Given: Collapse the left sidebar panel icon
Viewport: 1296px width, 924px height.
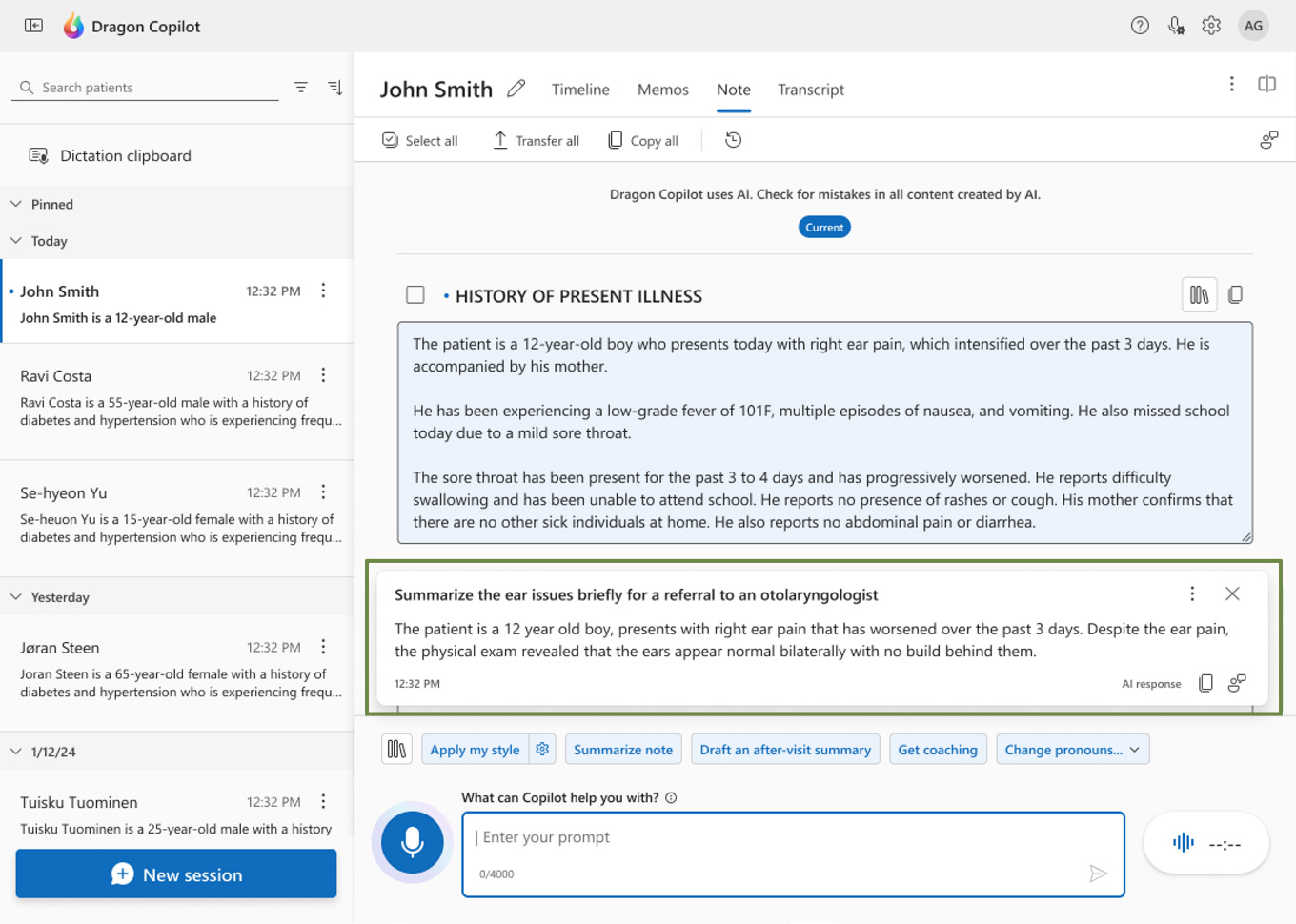Looking at the screenshot, I should [x=33, y=26].
